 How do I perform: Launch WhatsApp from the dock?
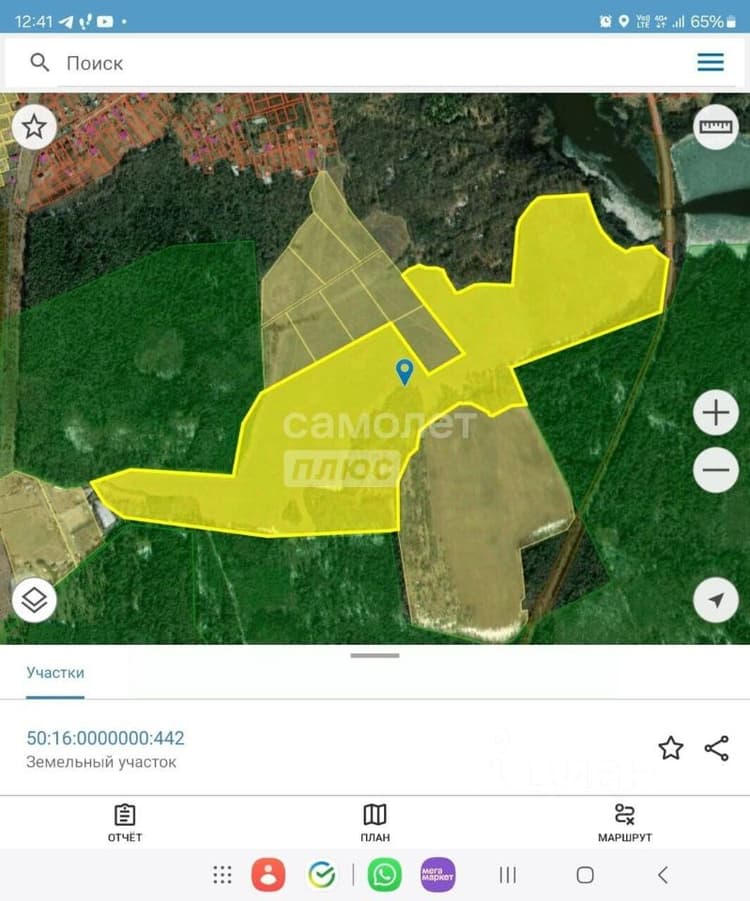[384, 875]
